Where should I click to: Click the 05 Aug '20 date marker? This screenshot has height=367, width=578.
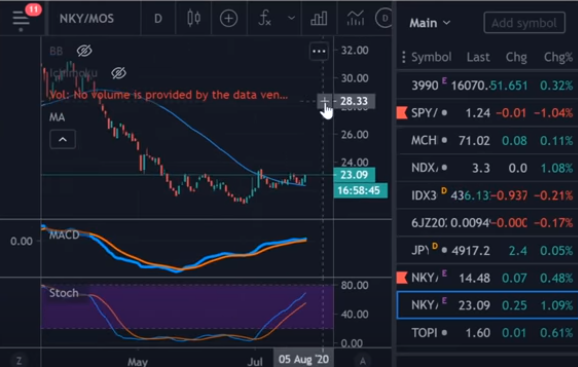pyautogui.click(x=303, y=359)
